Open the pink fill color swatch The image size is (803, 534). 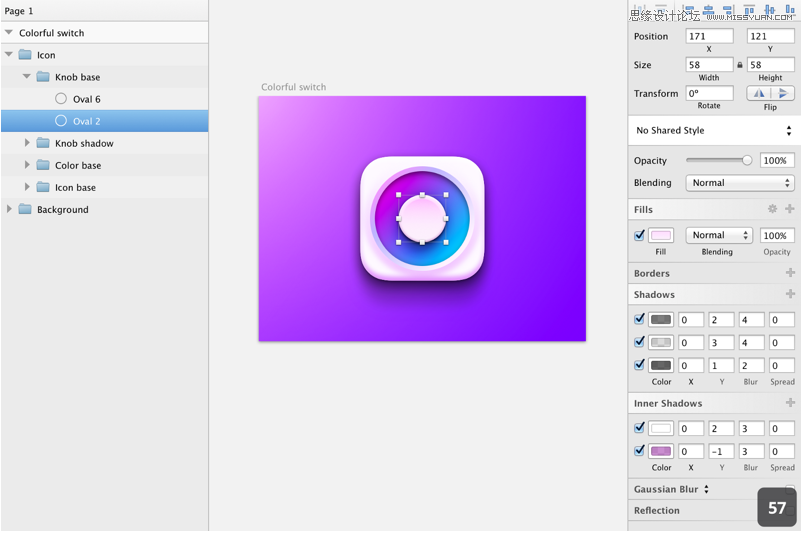tap(661, 235)
